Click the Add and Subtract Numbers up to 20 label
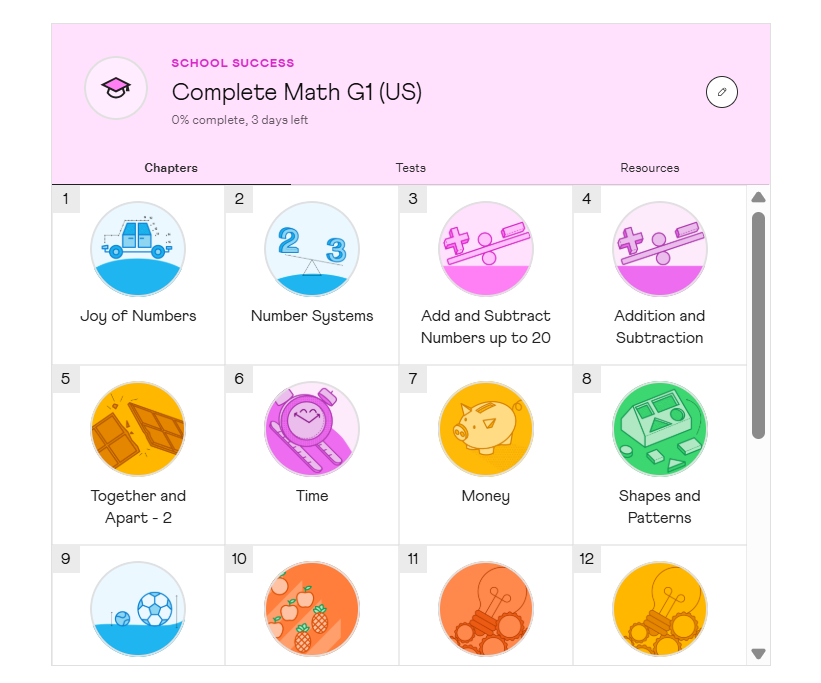Viewport: 821px width, 683px height. coord(486,327)
